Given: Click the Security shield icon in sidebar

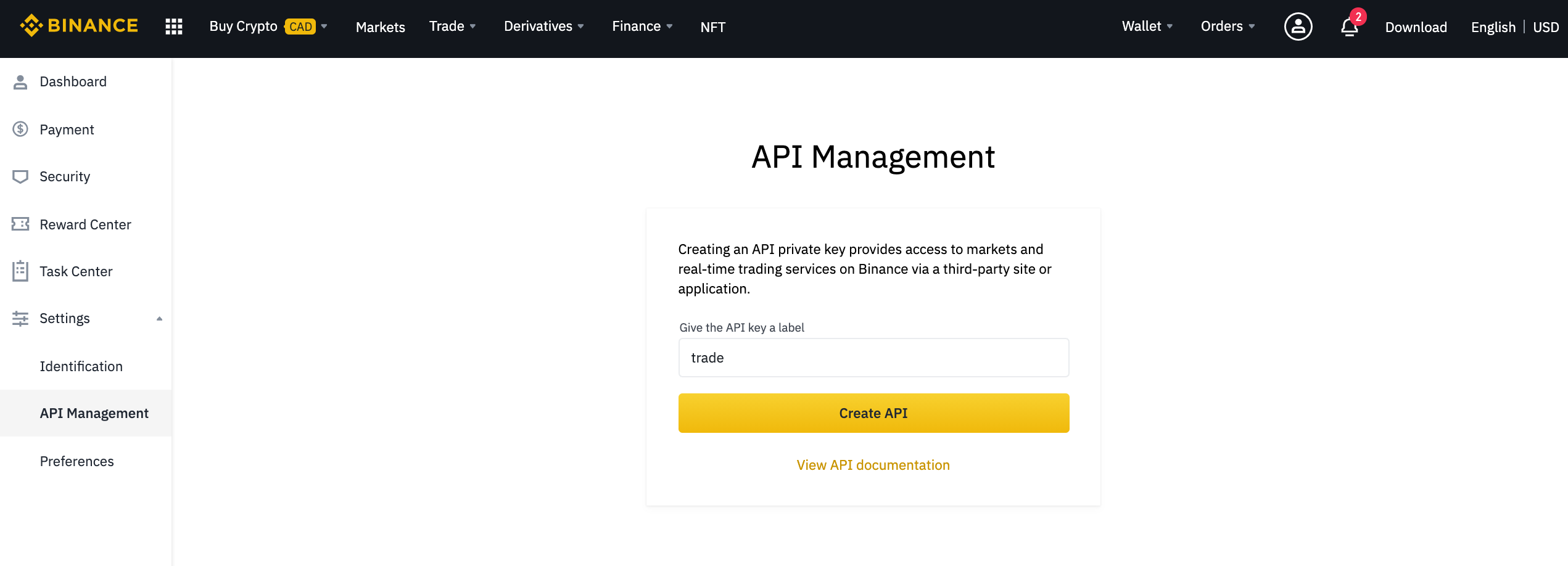Looking at the screenshot, I should point(20,177).
